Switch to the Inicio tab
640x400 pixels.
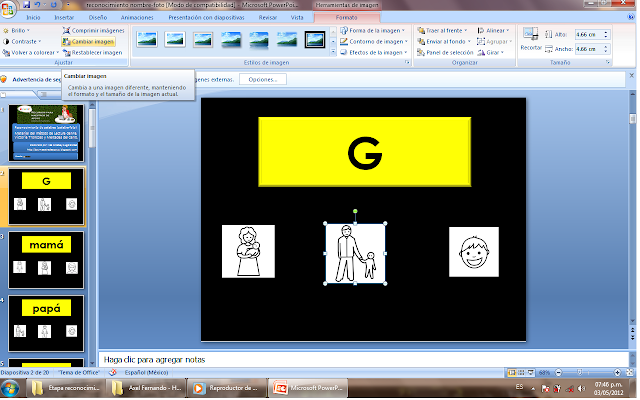(33, 18)
